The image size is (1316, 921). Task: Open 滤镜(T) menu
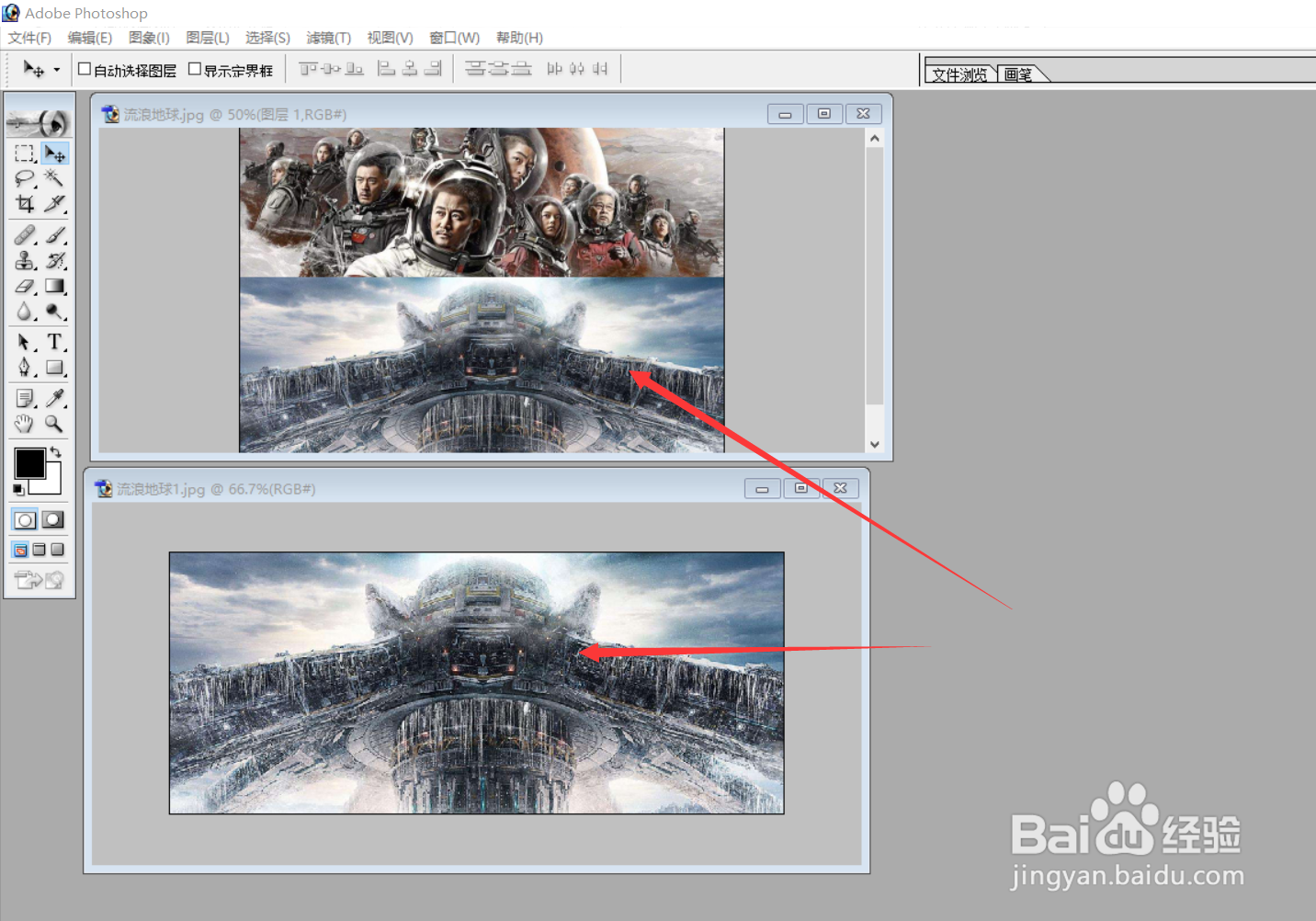[x=329, y=38]
